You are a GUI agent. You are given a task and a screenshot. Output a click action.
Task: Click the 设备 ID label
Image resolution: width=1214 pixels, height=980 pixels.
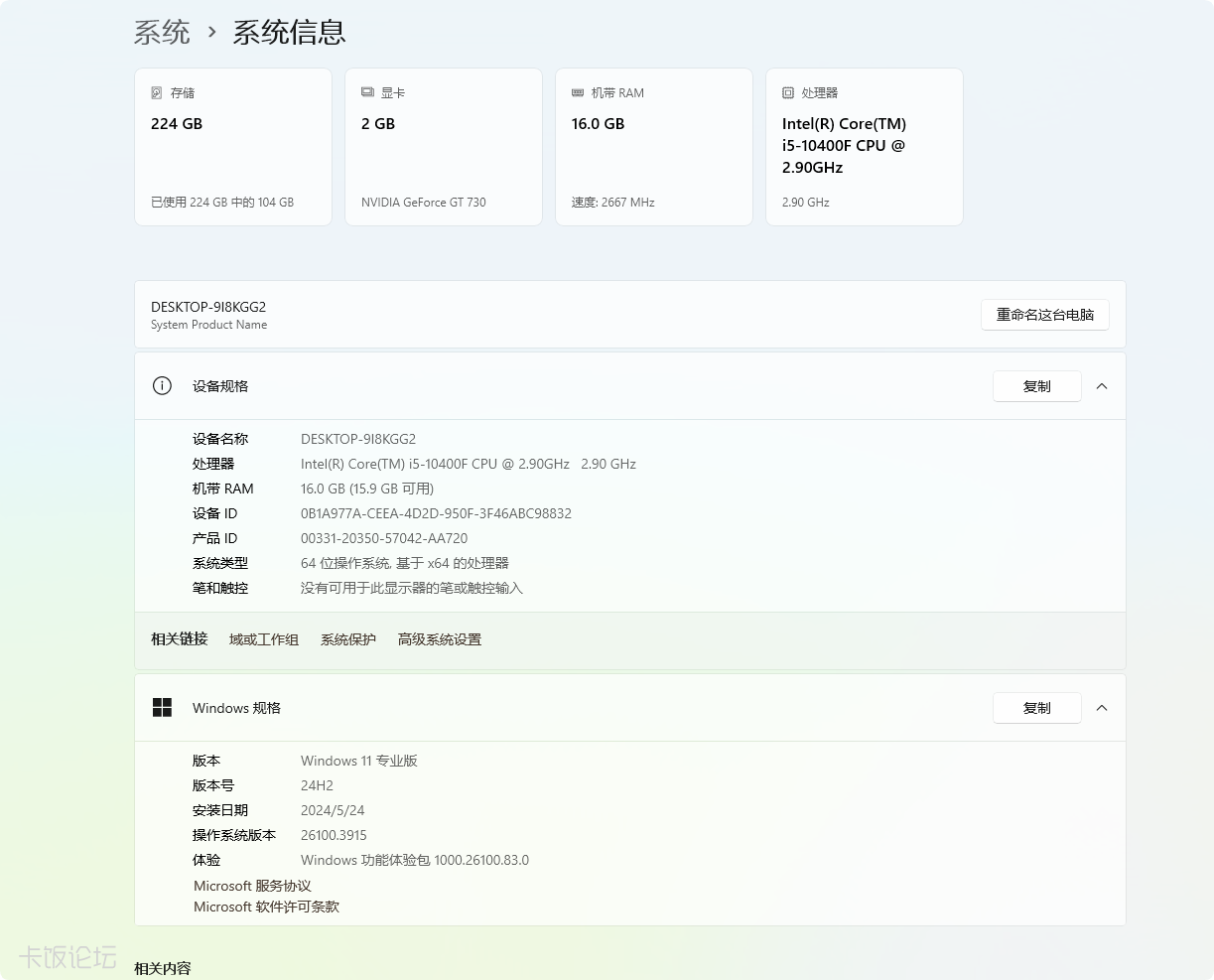pyautogui.click(x=215, y=513)
